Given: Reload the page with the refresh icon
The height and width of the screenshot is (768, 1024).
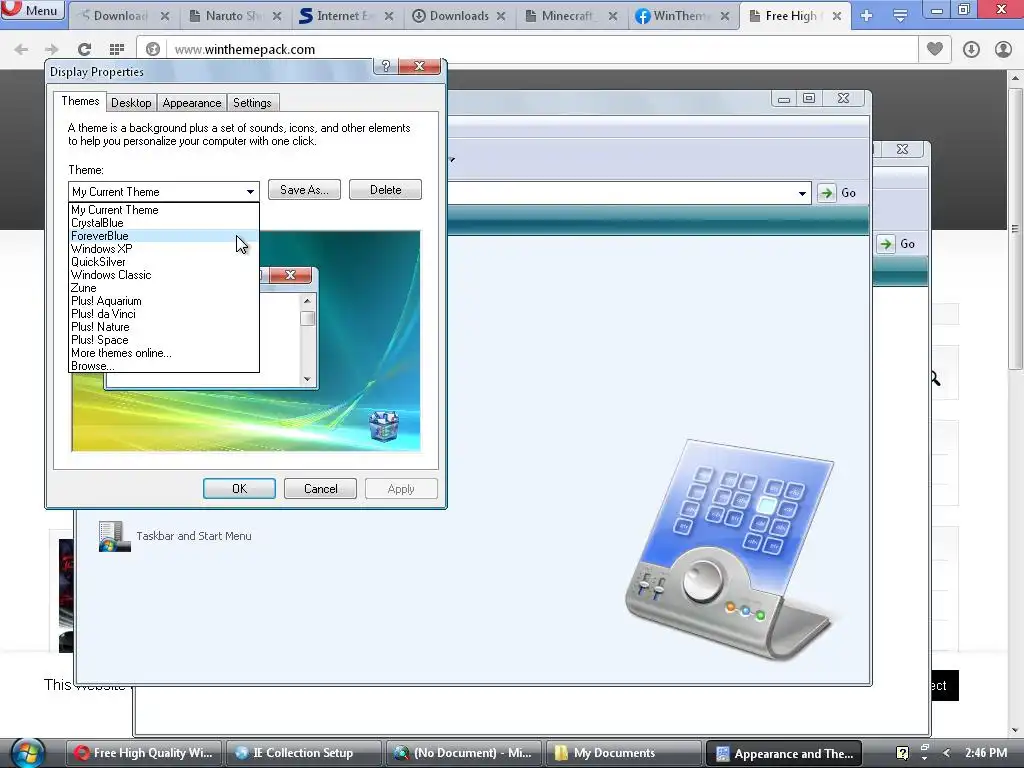Looking at the screenshot, I should [x=84, y=50].
